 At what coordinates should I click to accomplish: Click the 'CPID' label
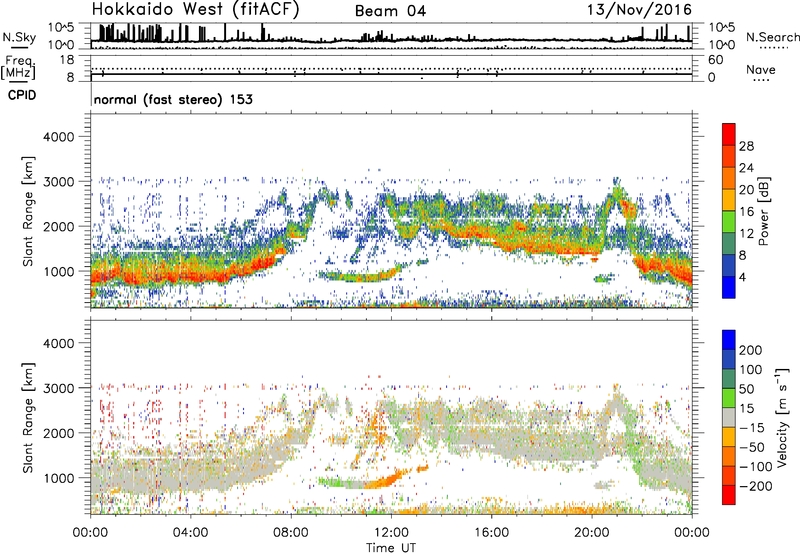tap(22, 95)
